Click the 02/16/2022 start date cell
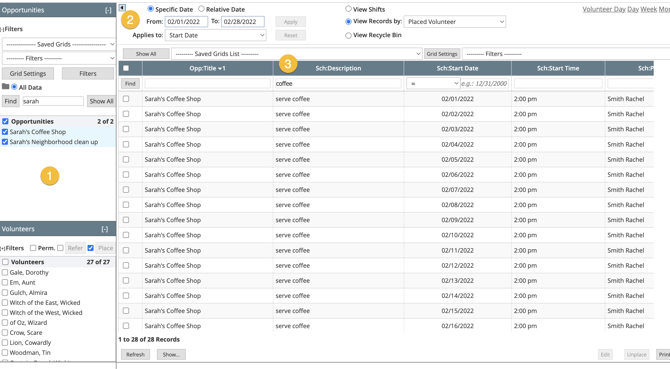 [458, 326]
